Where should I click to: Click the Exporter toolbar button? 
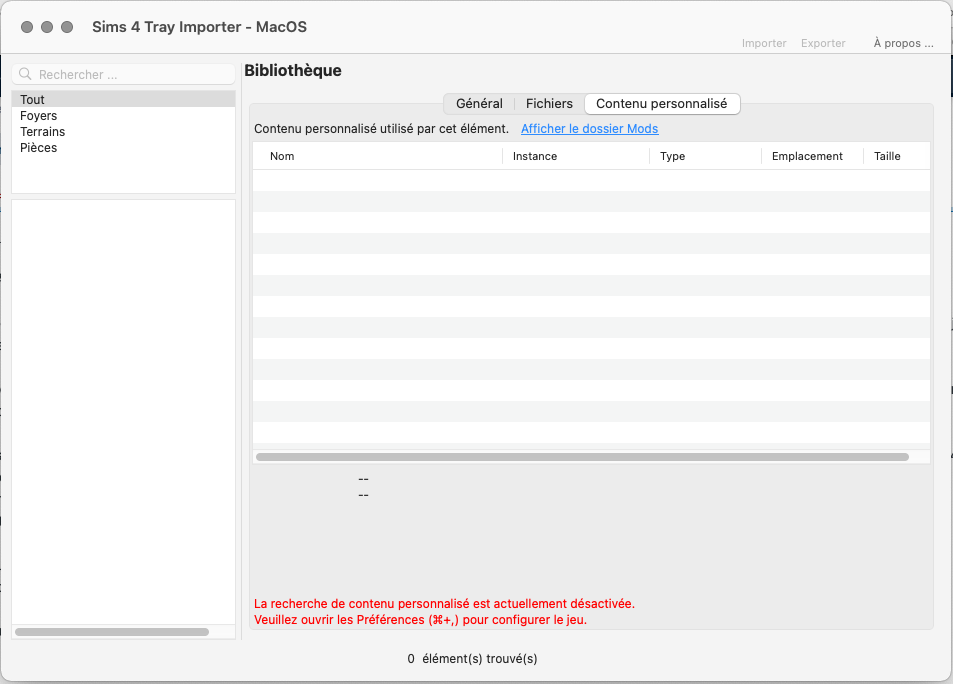(823, 43)
